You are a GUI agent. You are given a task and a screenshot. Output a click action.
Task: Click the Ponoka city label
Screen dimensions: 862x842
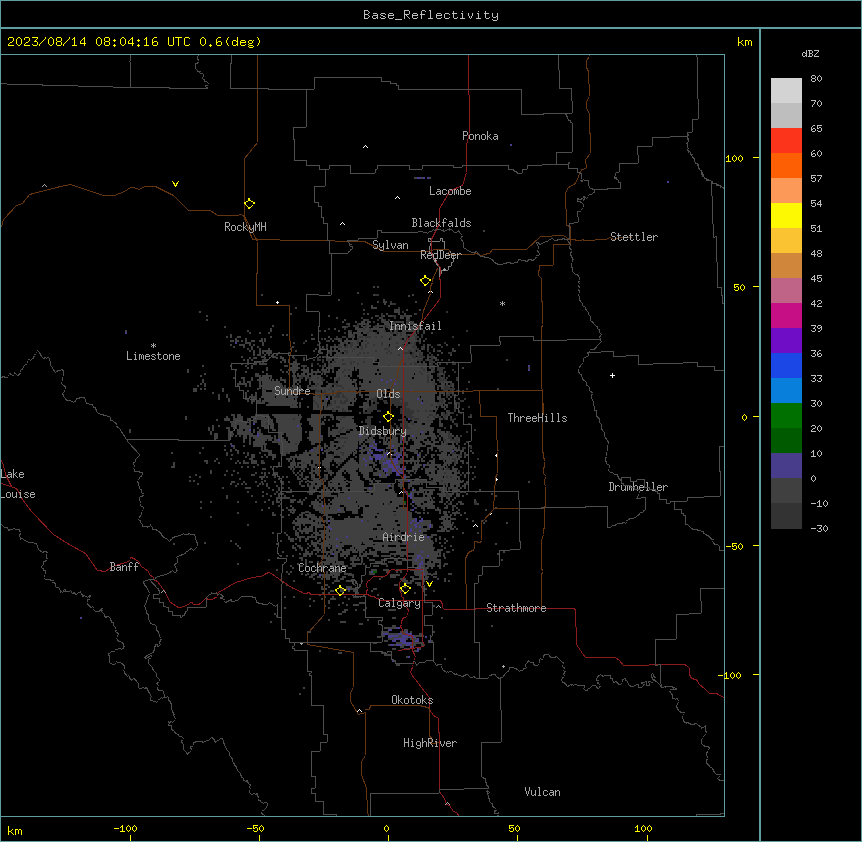[x=480, y=136]
